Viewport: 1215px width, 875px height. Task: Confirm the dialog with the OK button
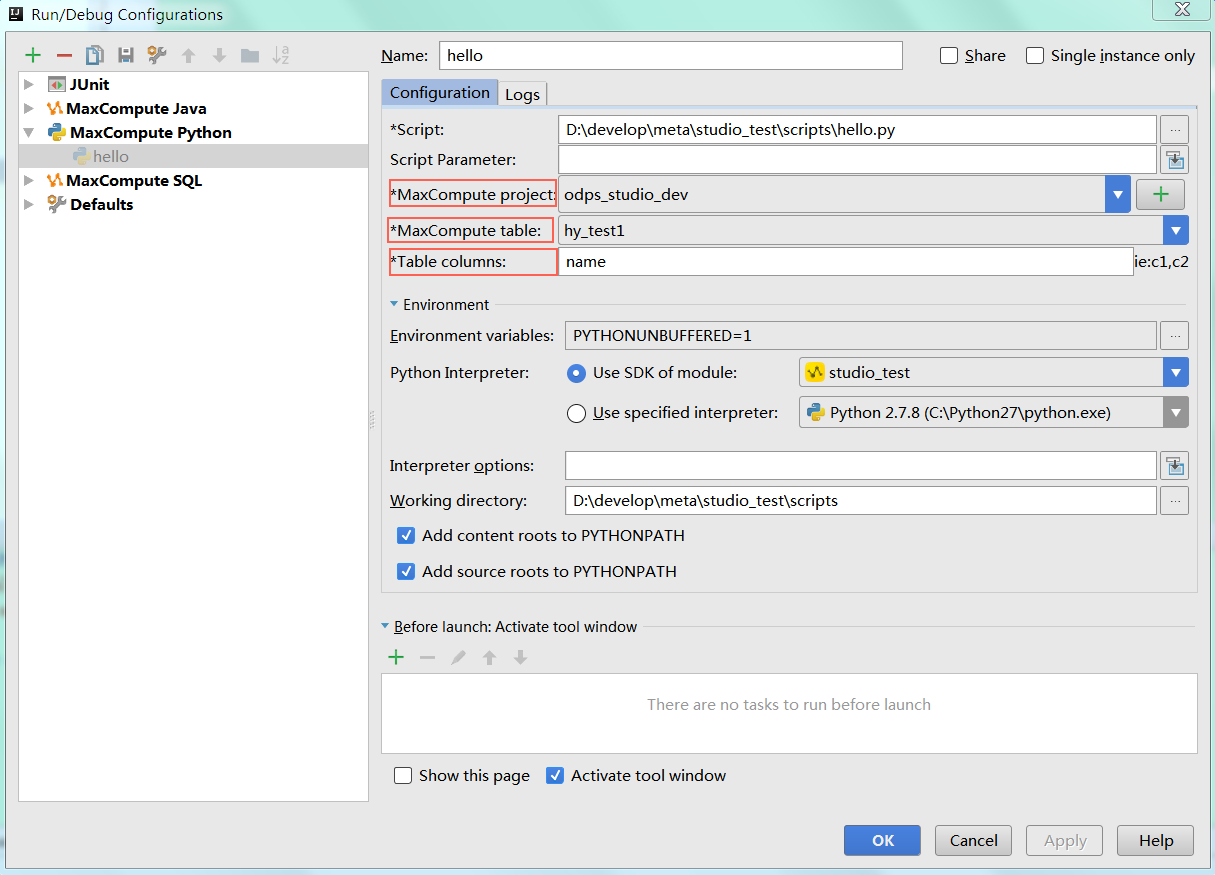click(x=883, y=841)
